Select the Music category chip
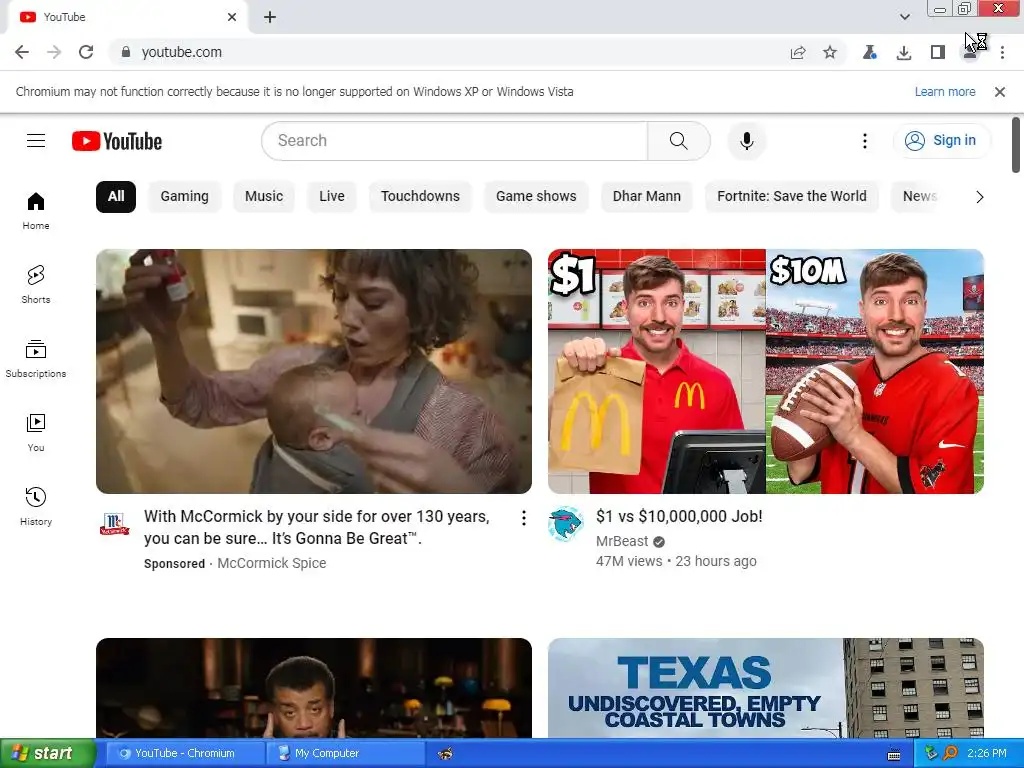1024x768 pixels. (x=264, y=197)
